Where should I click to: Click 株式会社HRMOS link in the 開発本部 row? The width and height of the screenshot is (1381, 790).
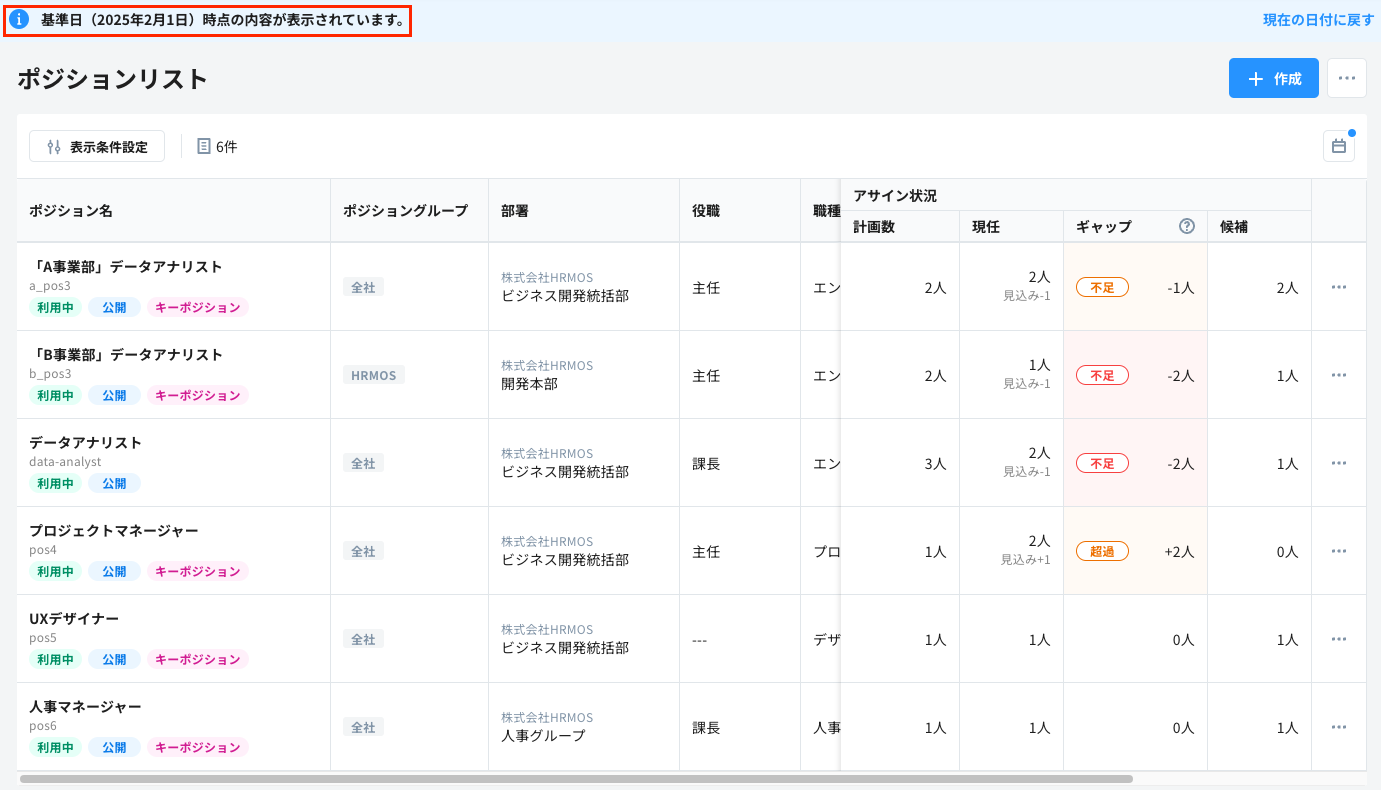[x=546, y=365]
